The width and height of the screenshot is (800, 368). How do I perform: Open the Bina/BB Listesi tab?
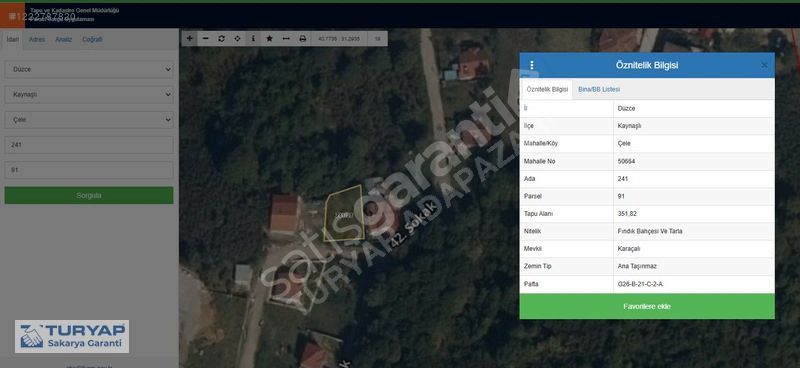pos(599,89)
